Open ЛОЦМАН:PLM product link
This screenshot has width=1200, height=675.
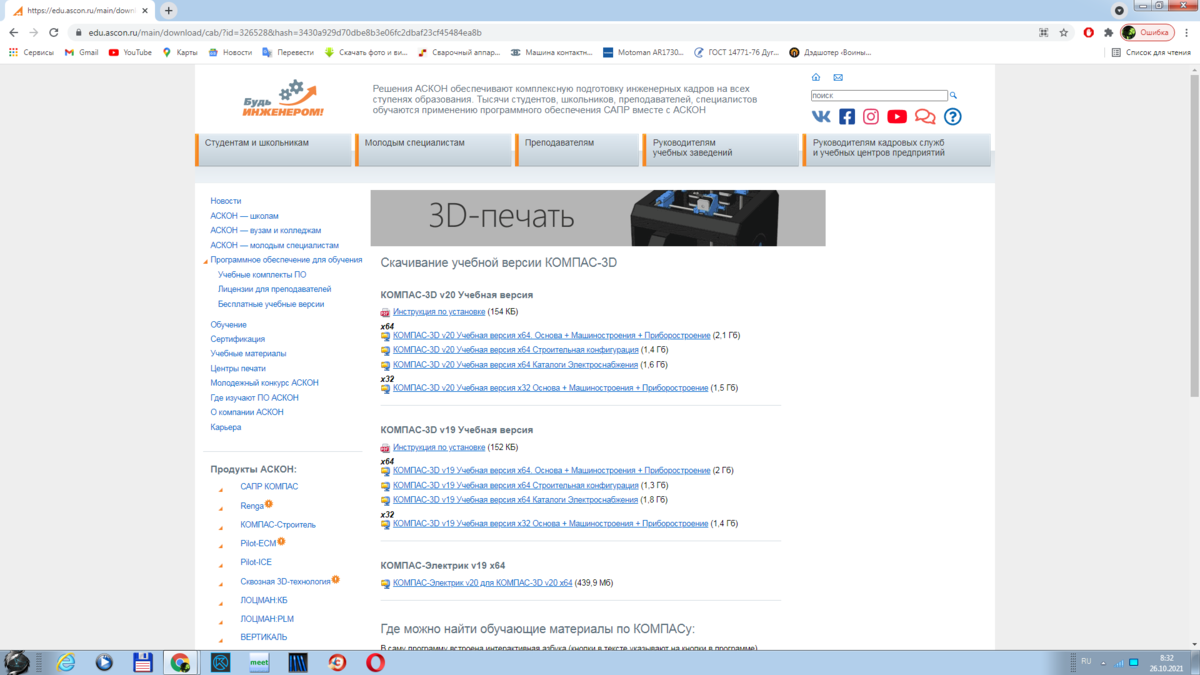point(267,619)
